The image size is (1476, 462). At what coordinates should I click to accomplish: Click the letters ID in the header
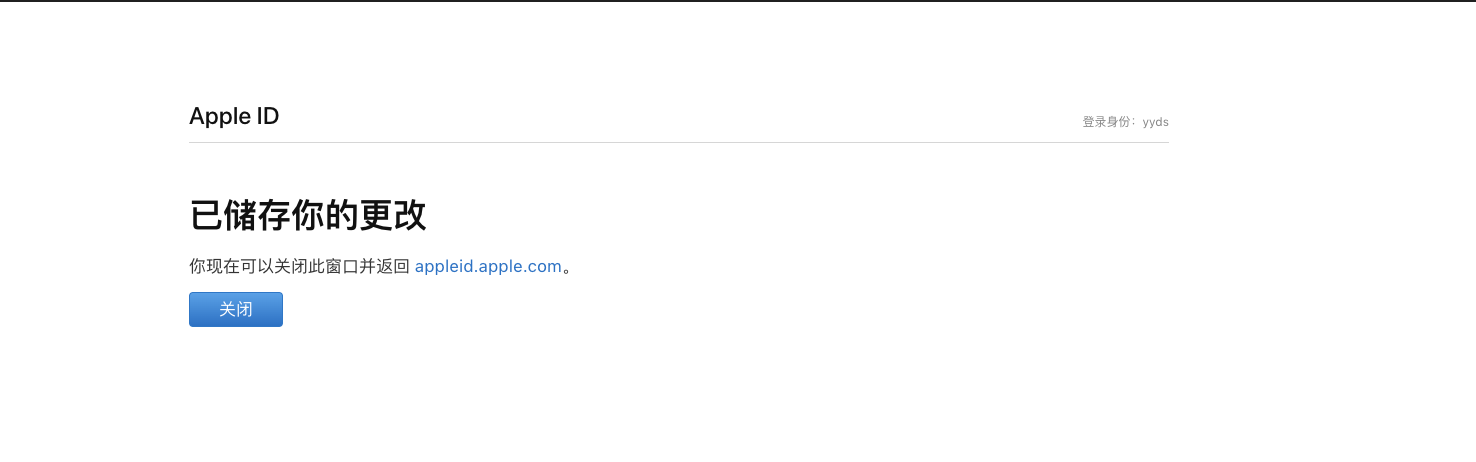[266, 116]
